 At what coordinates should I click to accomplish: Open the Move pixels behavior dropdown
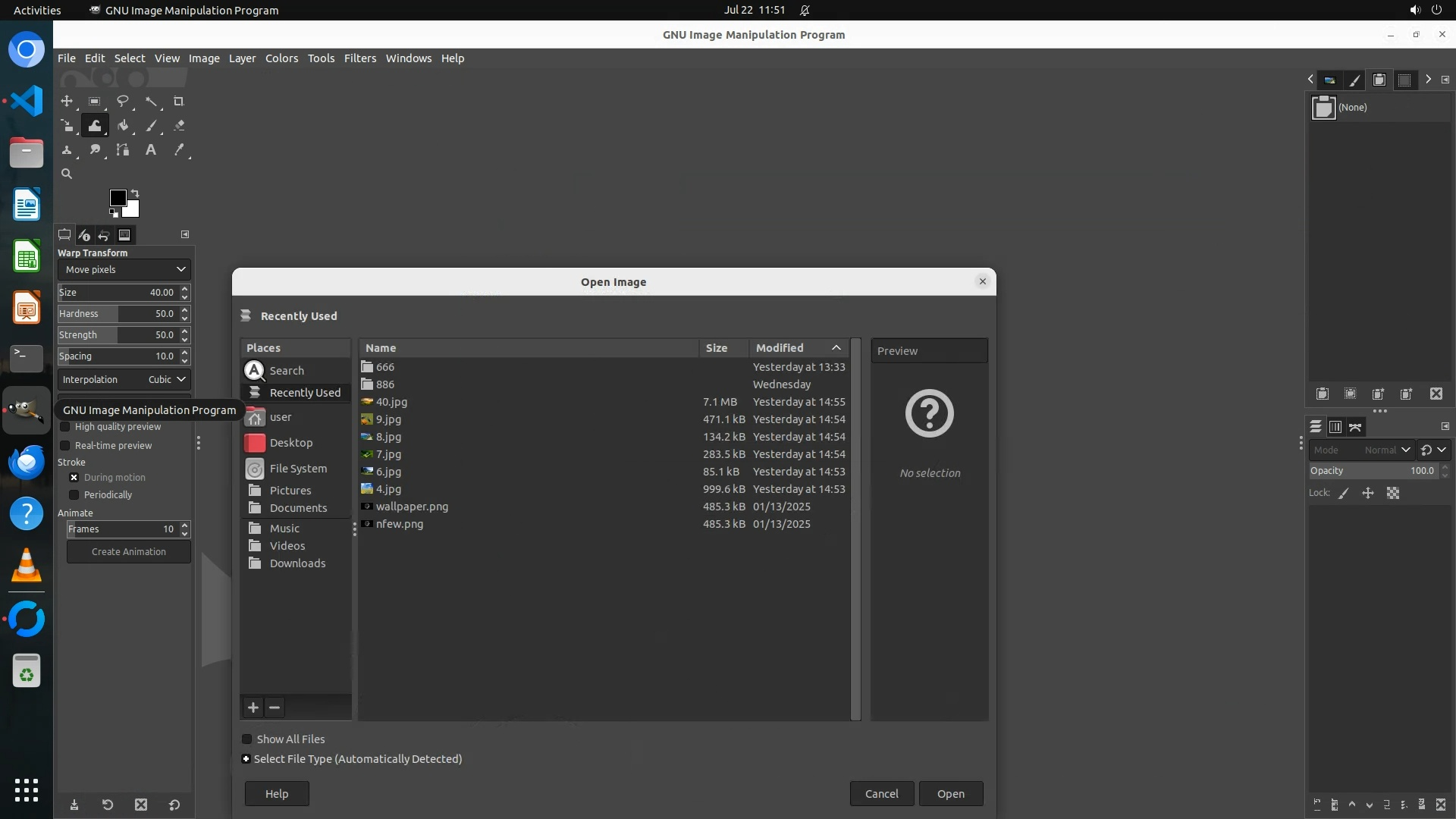124,270
